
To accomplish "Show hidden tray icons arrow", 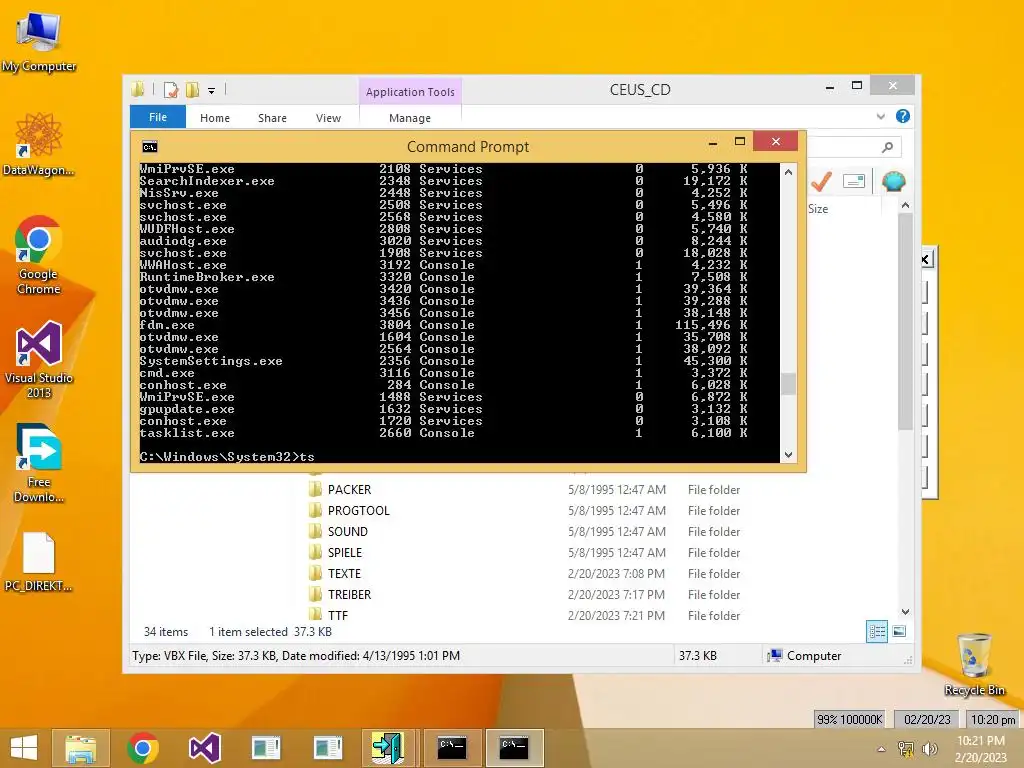I will coord(882,749).
